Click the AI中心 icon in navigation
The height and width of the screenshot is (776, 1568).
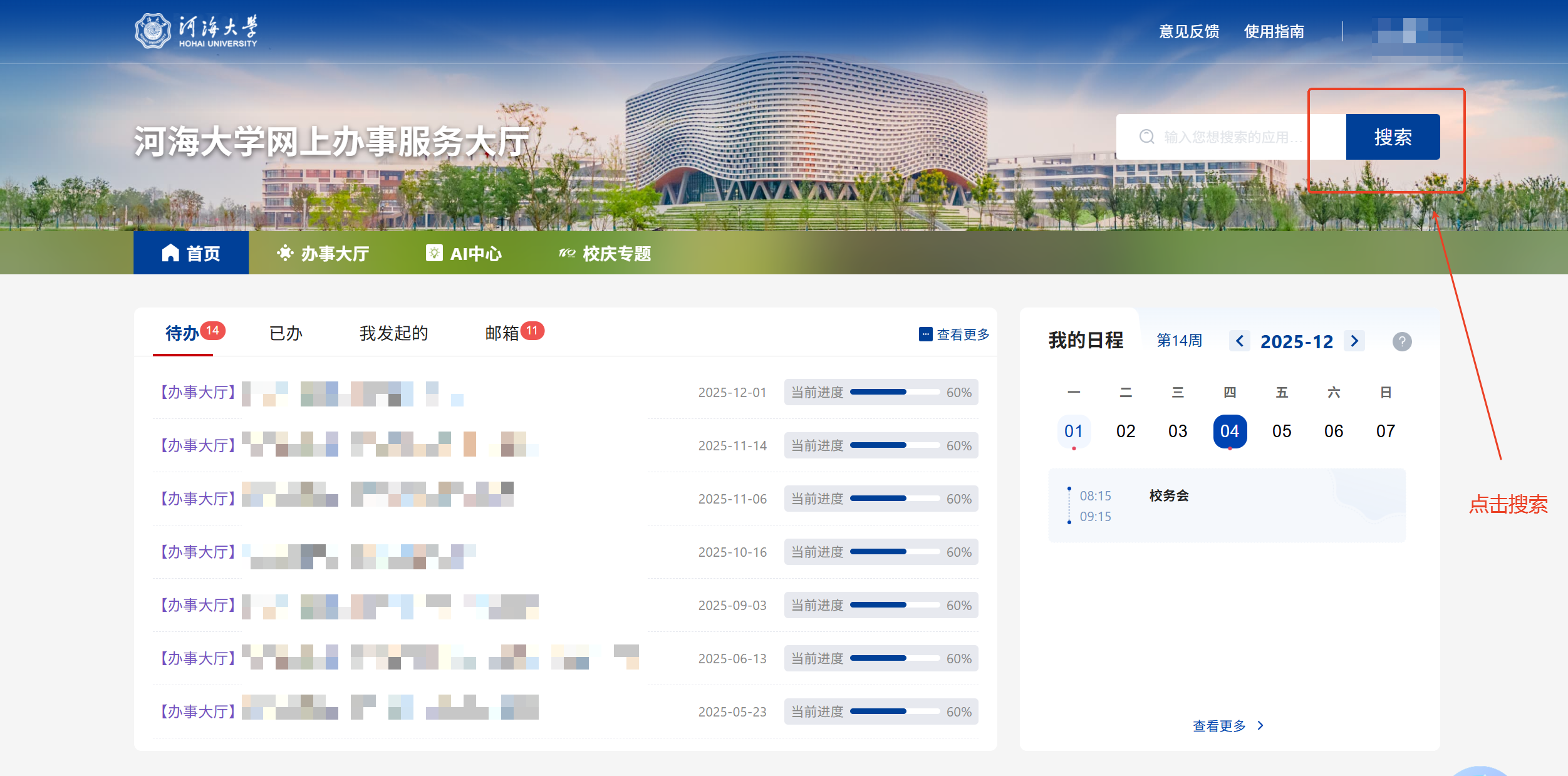point(434,253)
